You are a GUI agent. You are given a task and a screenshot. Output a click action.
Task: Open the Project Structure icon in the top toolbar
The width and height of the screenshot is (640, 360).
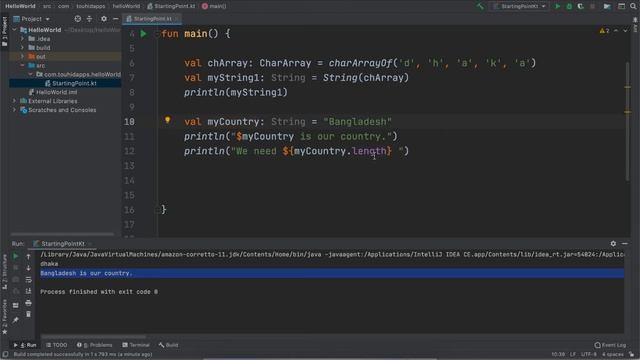coord(607,6)
